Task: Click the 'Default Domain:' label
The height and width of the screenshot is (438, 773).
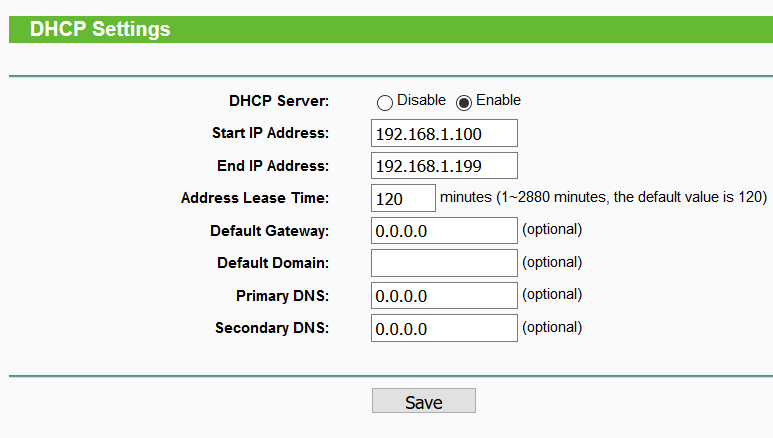Action: tap(273, 263)
